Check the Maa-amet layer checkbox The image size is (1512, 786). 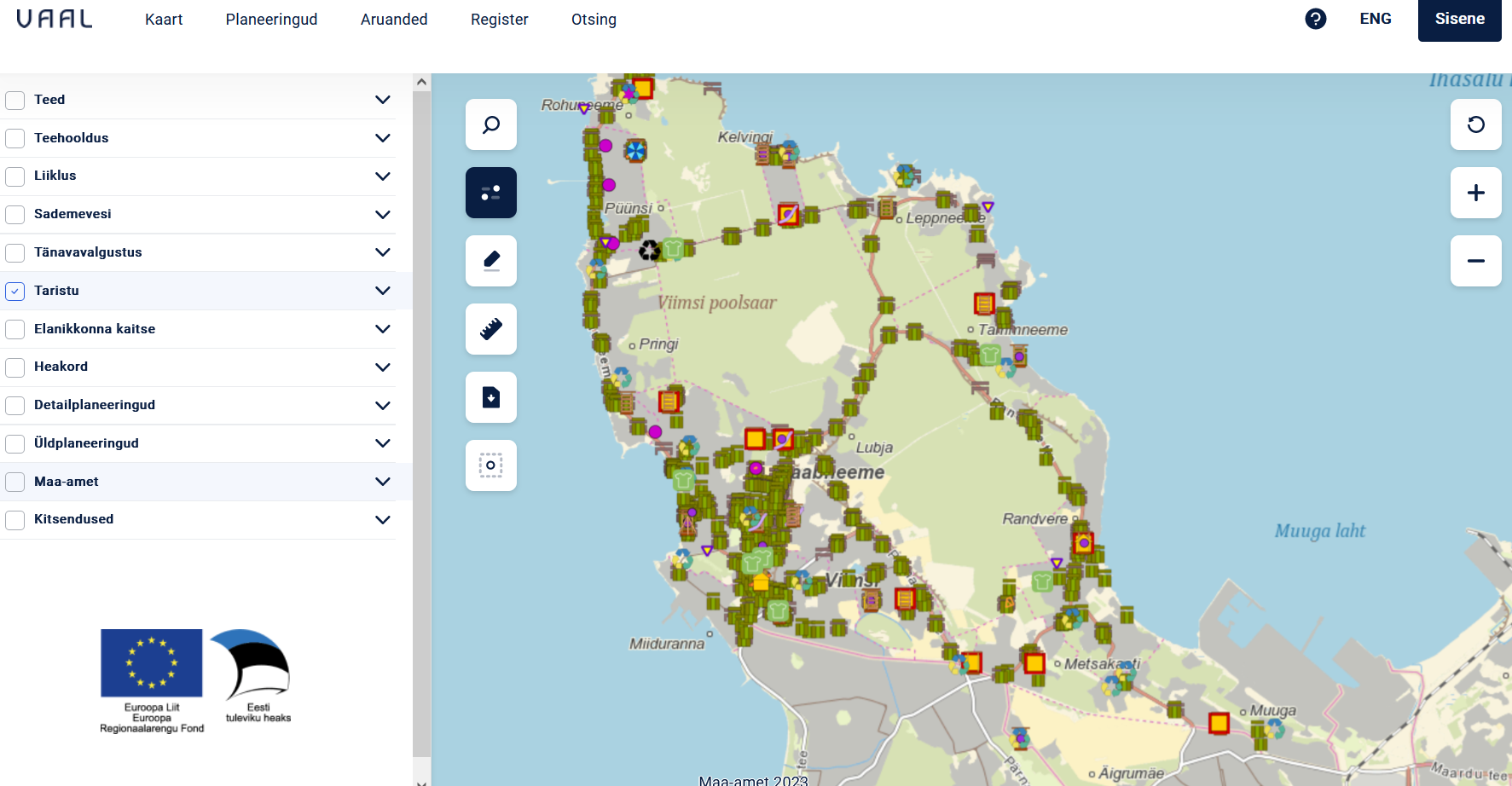(x=15, y=482)
